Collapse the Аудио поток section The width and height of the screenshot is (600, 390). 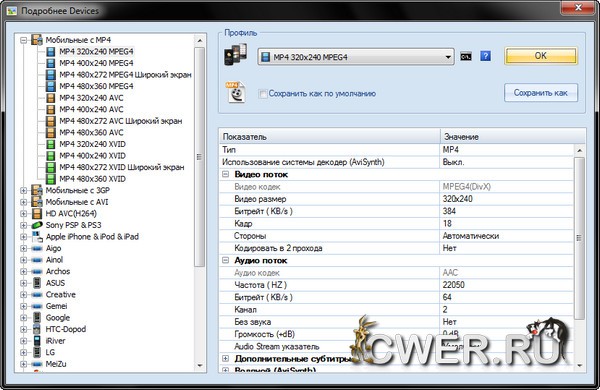click(x=225, y=260)
